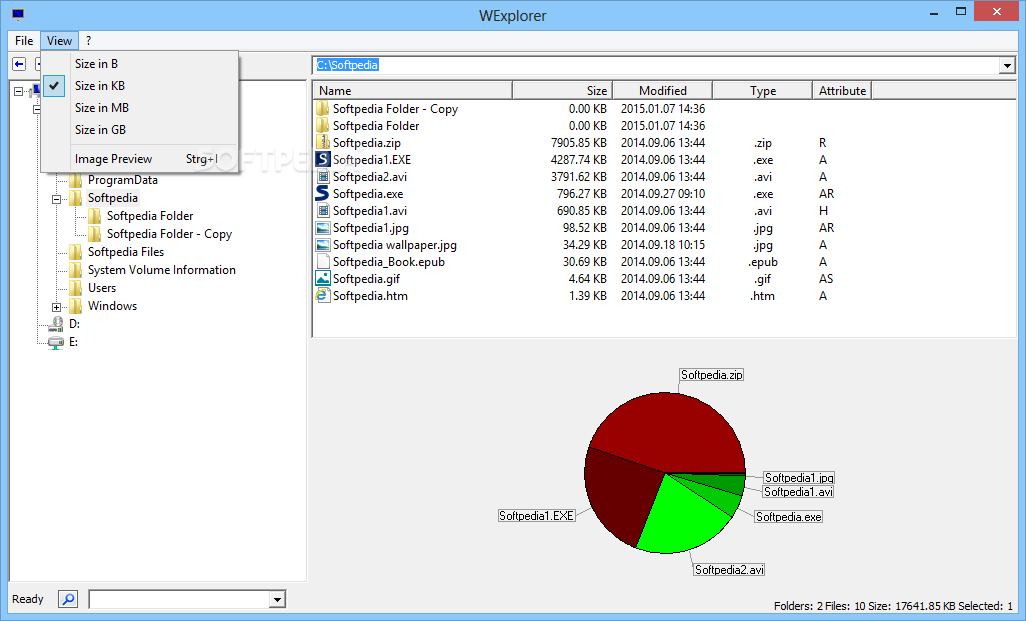The width and height of the screenshot is (1026, 621).
Task: Click the Softpedia1.jpg chart label
Action: click(799, 478)
